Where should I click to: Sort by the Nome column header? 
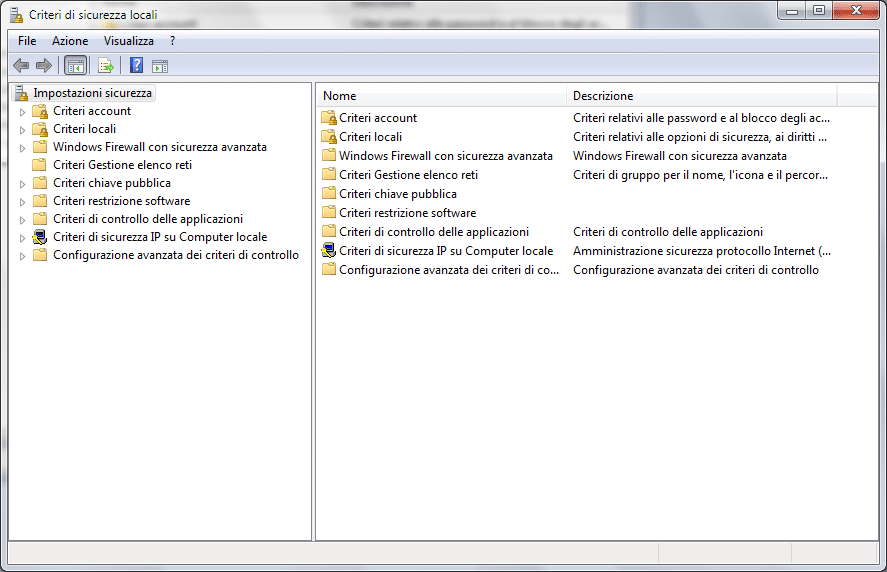coord(441,96)
